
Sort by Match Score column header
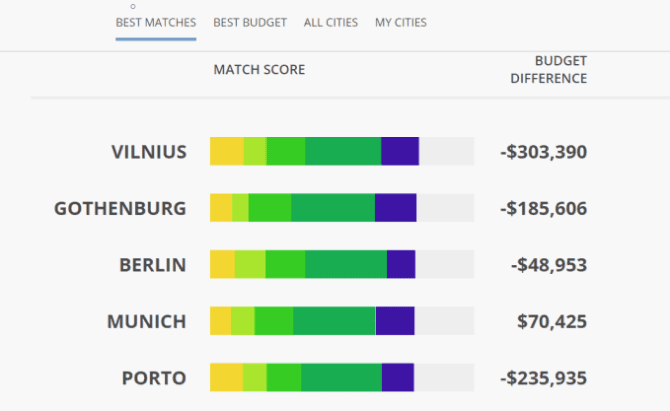tap(259, 70)
